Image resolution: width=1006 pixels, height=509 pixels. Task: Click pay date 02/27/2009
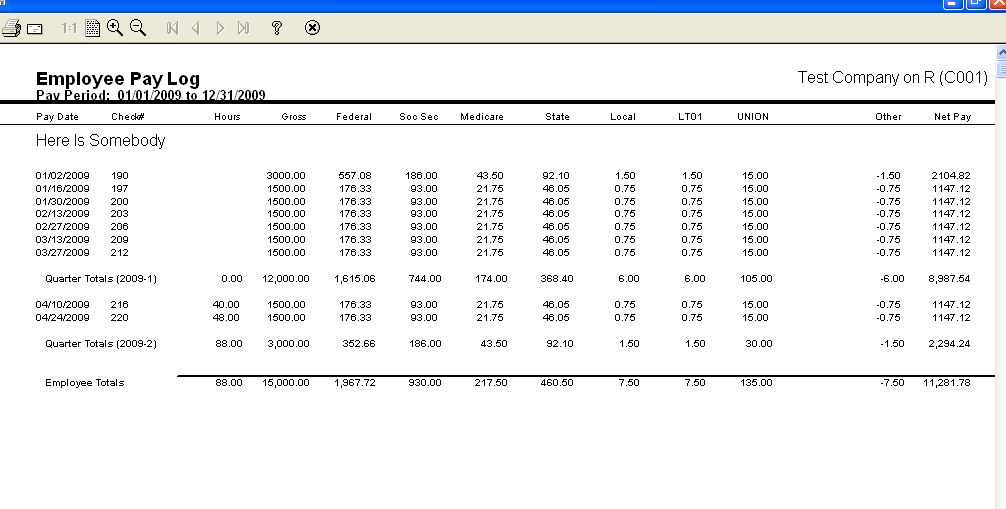pyautogui.click(x=62, y=227)
